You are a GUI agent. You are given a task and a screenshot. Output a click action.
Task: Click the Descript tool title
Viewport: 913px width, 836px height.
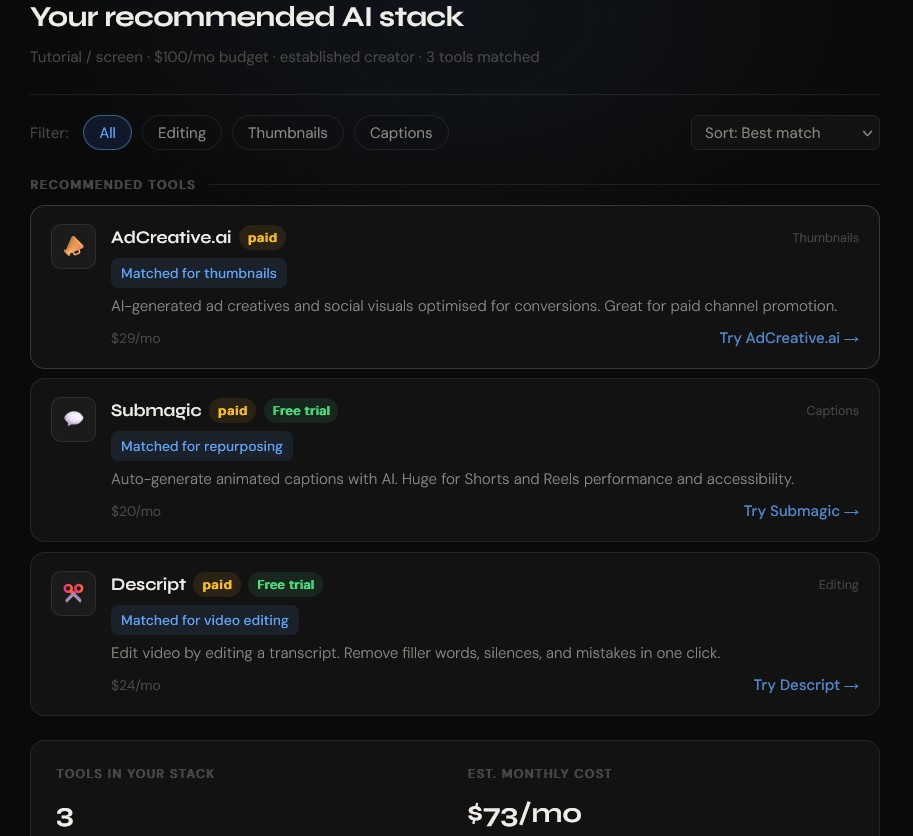pyautogui.click(x=149, y=584)
